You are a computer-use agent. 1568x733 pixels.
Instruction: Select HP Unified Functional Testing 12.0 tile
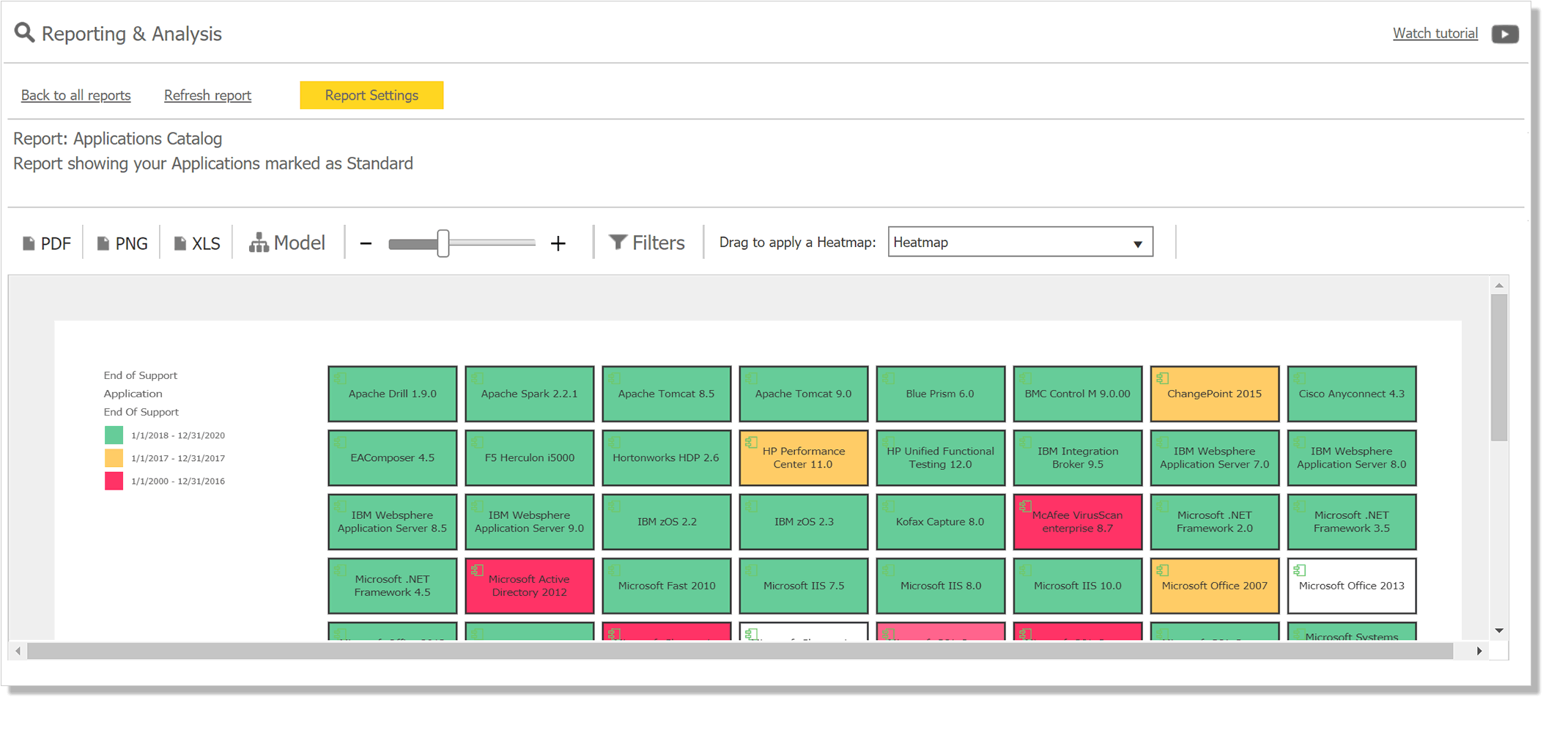pos(940,457)
